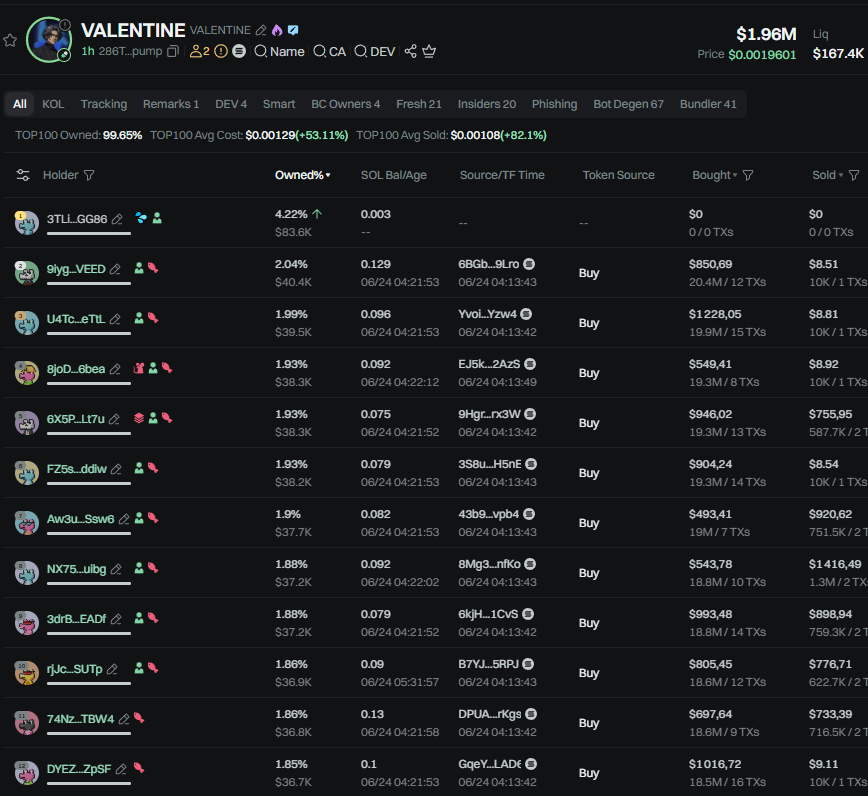The height and width of the screenshot is (796, 868).
Task: Click the orange warning circle icon
Action: pyautogui.click(x=221, y=51)
